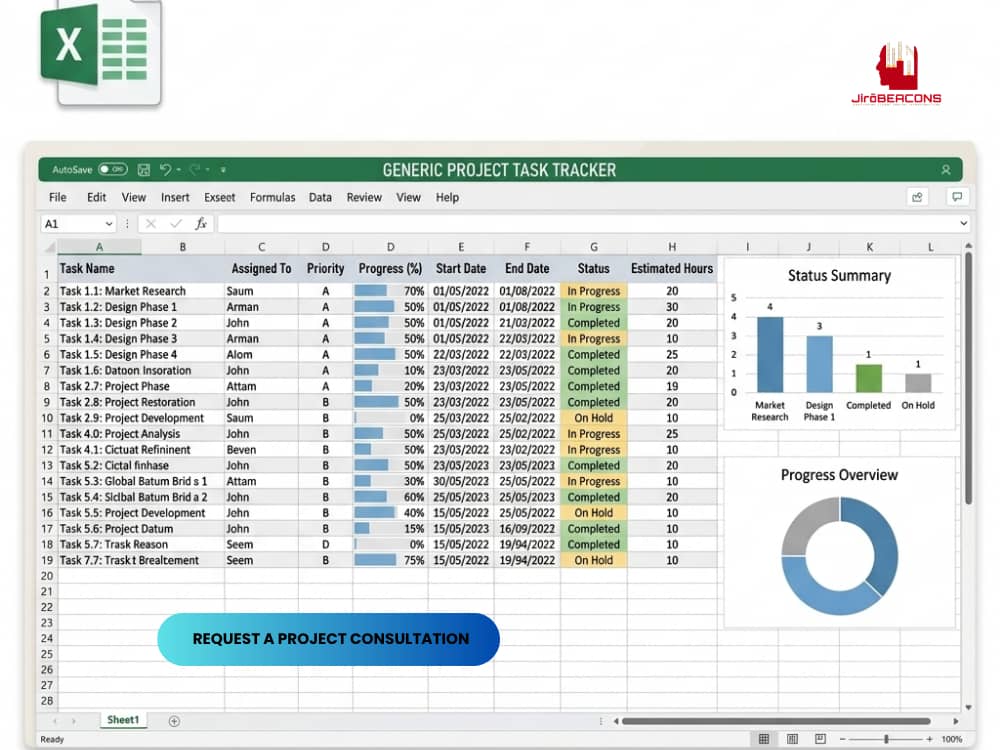Select the Task Name header cell
This screenshot has width=1000, height=750.
click(x=141, y=268)
